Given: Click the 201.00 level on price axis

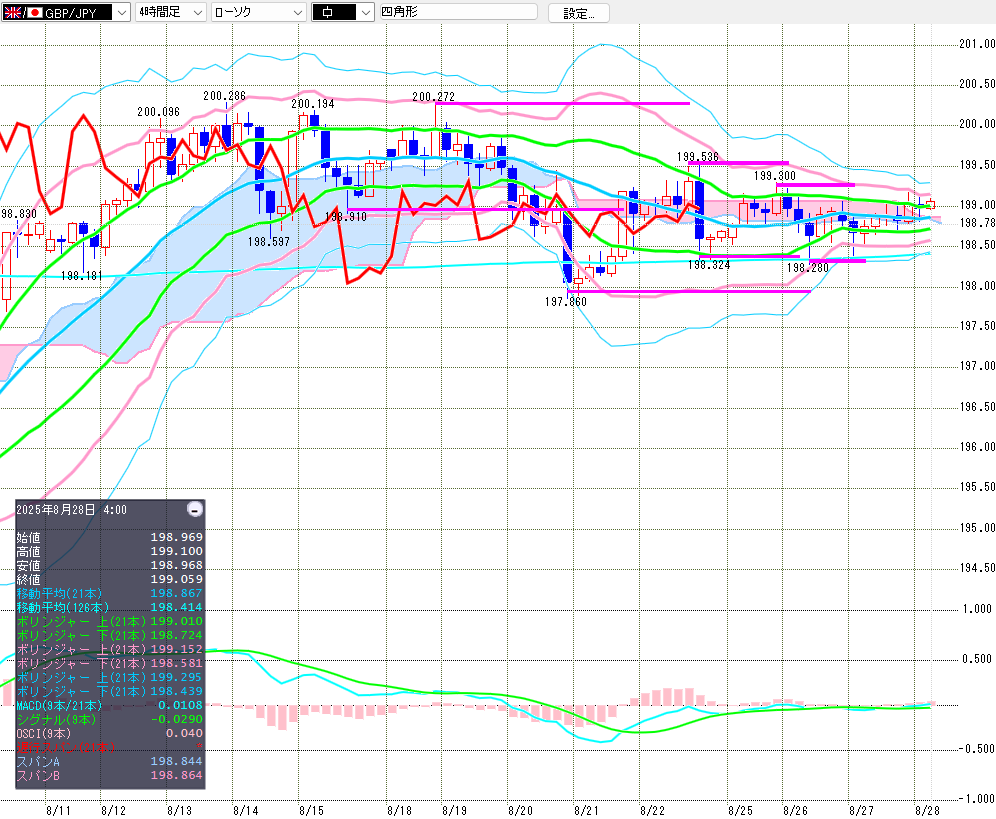Looking at the screenshot, I should click(x=977, y=44).
